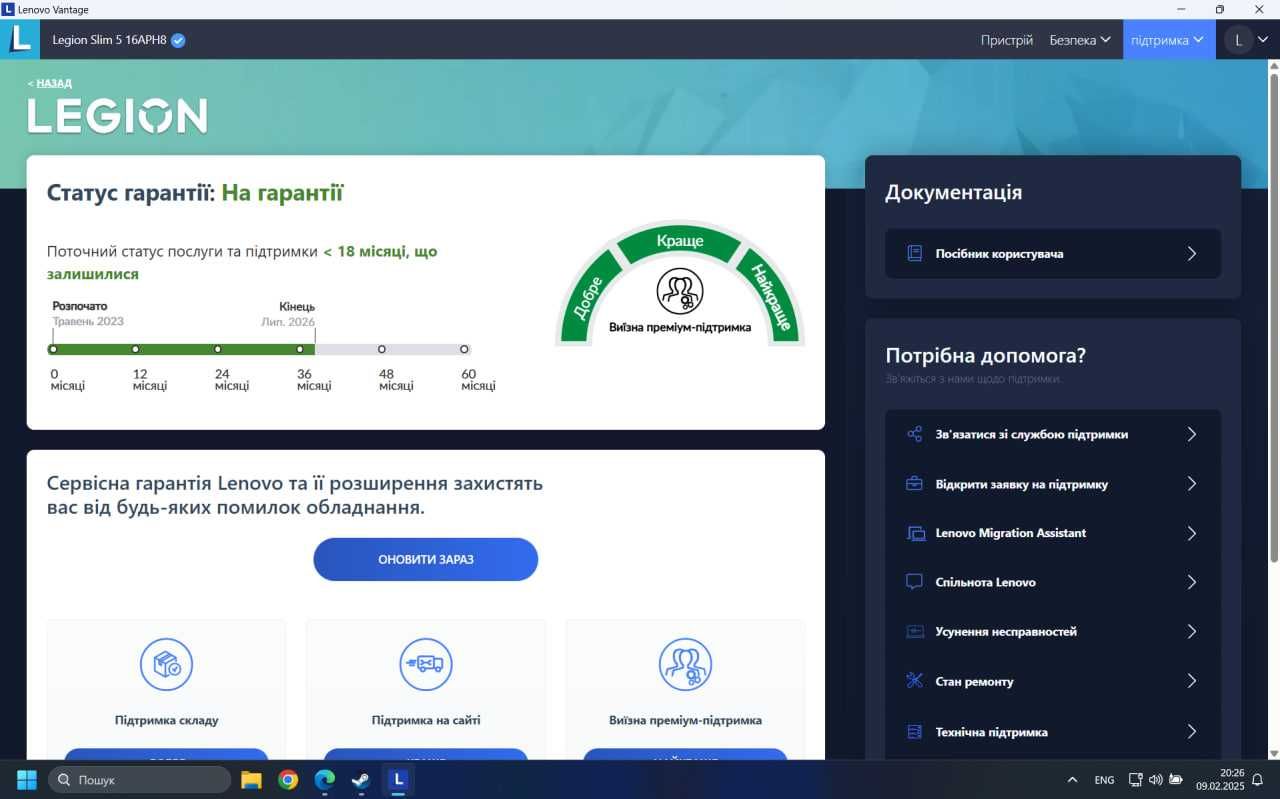Screen dimensions: 1280x799
Task: Open the account dropdown arrow next to avatar
Action: pos(1263,40)
